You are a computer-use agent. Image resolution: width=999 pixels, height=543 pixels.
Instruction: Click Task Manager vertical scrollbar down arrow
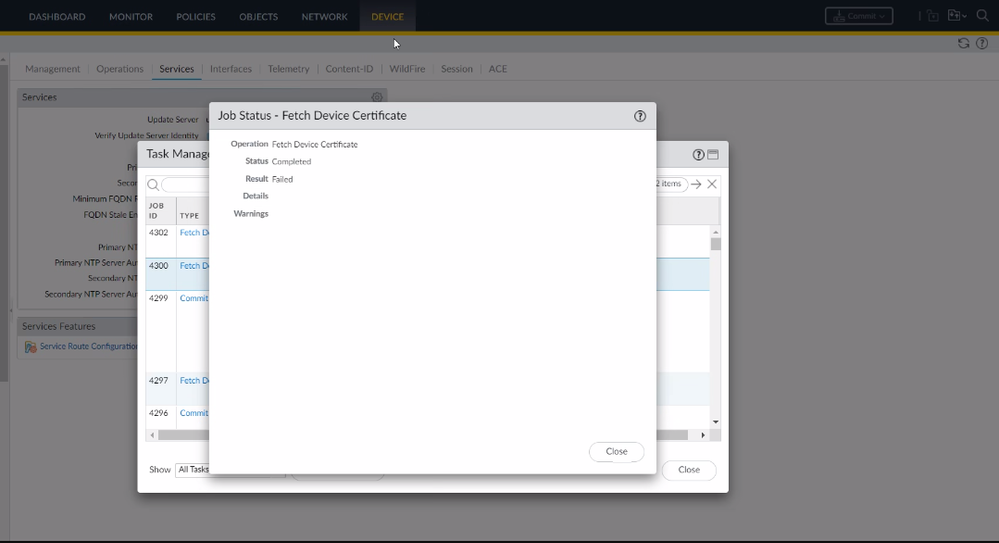click(x=716, y=422)
